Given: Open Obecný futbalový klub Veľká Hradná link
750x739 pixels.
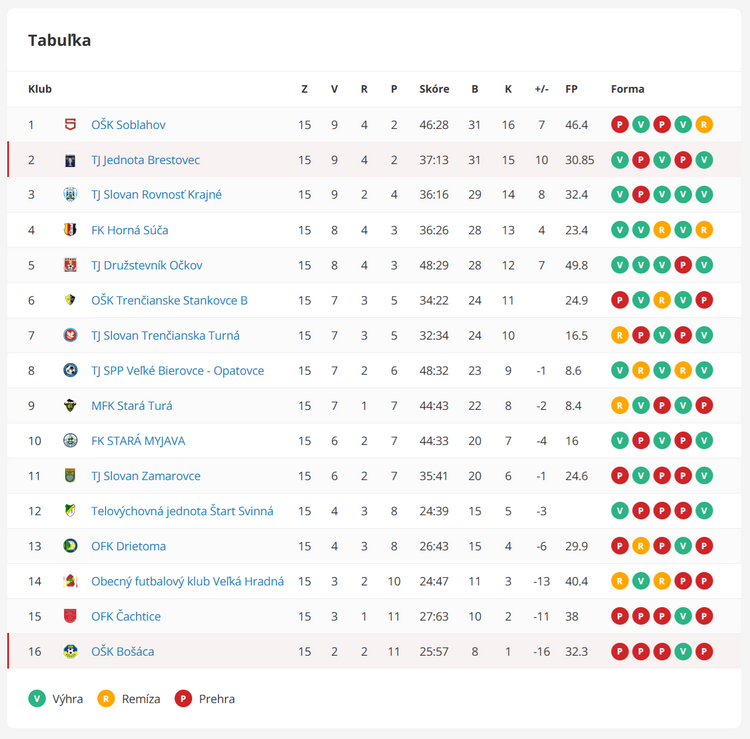Looking at the screenshot, I should (x=187, y=581).
